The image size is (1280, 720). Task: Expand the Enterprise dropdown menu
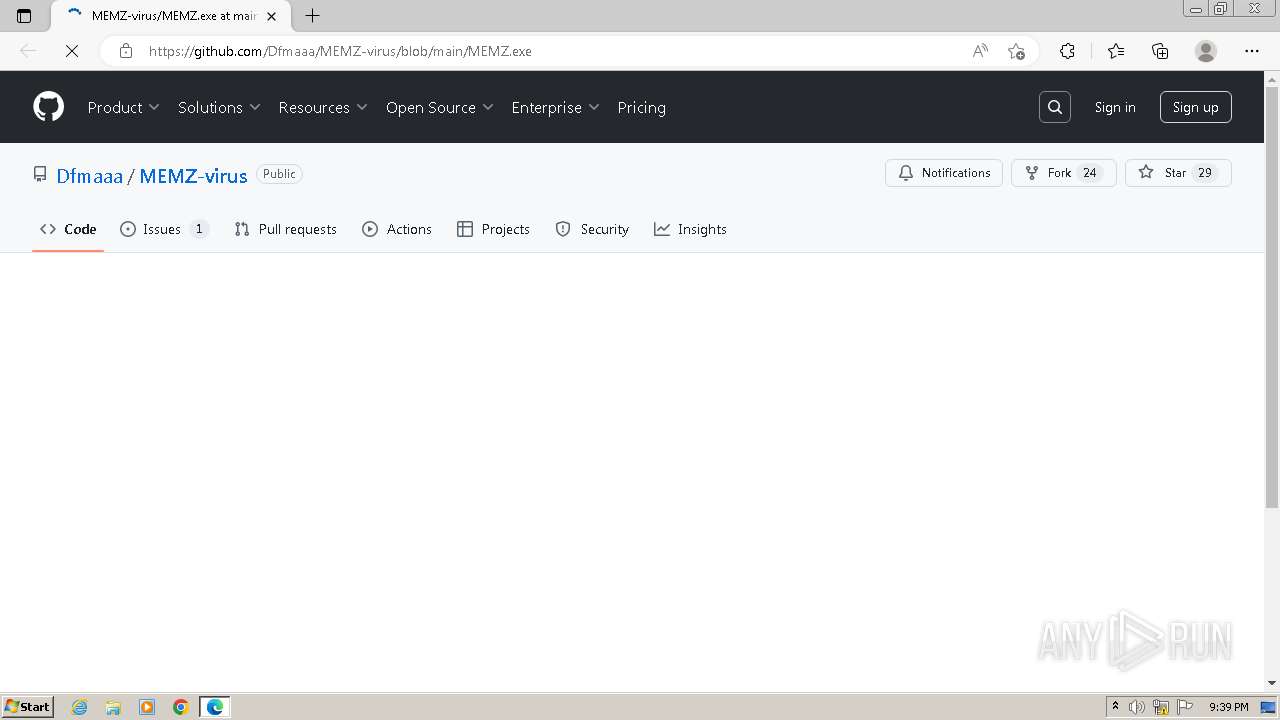[x=555, y=107]
